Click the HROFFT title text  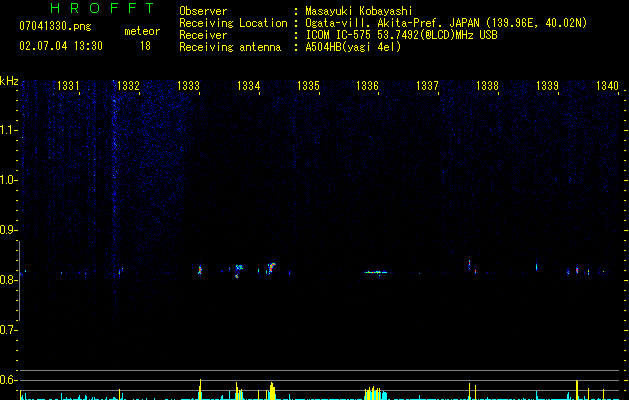click(102, 8)
